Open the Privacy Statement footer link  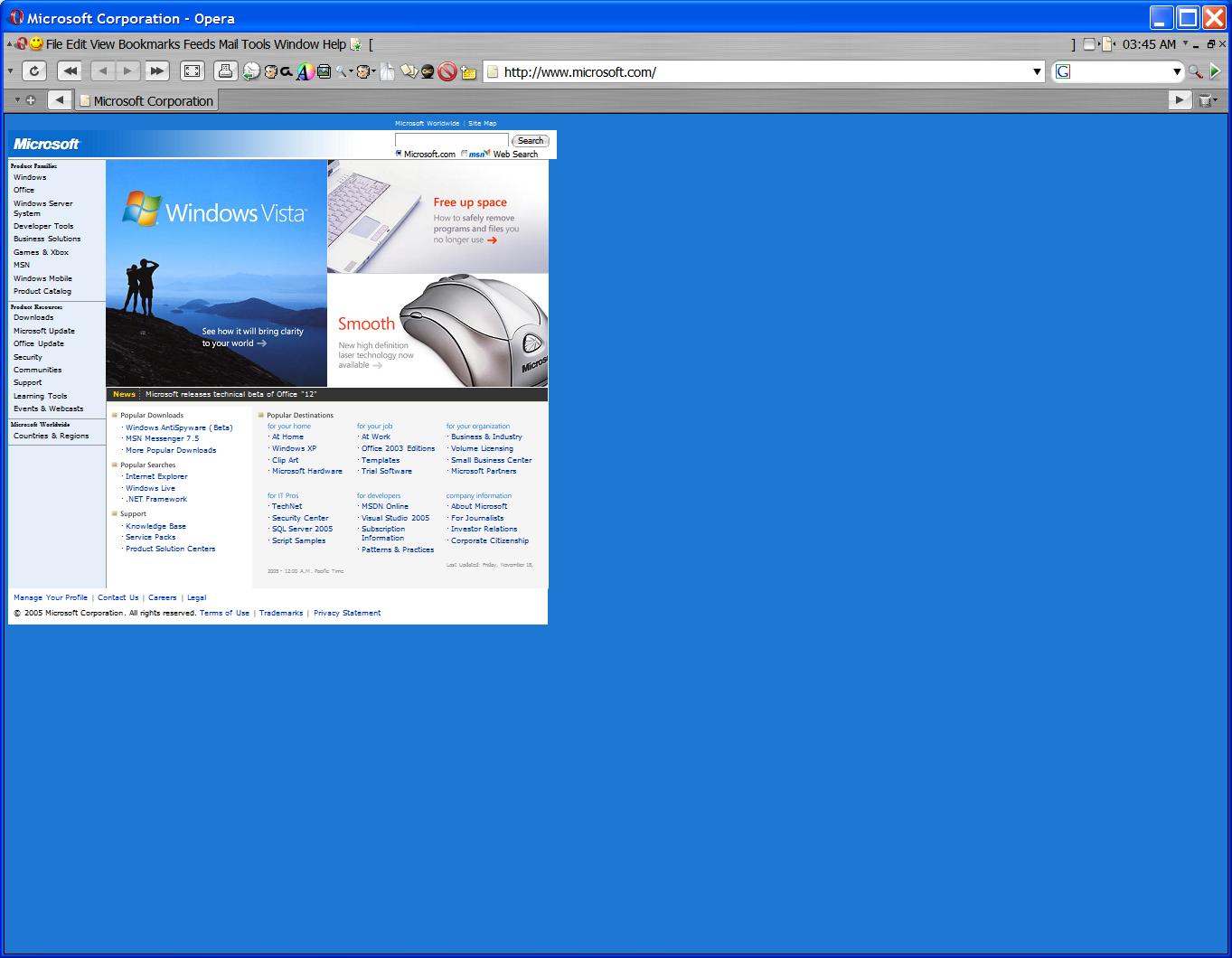click(347, 613)
